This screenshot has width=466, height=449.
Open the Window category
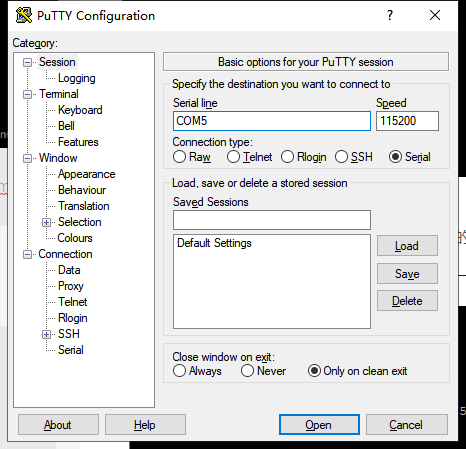coord(58,158)
